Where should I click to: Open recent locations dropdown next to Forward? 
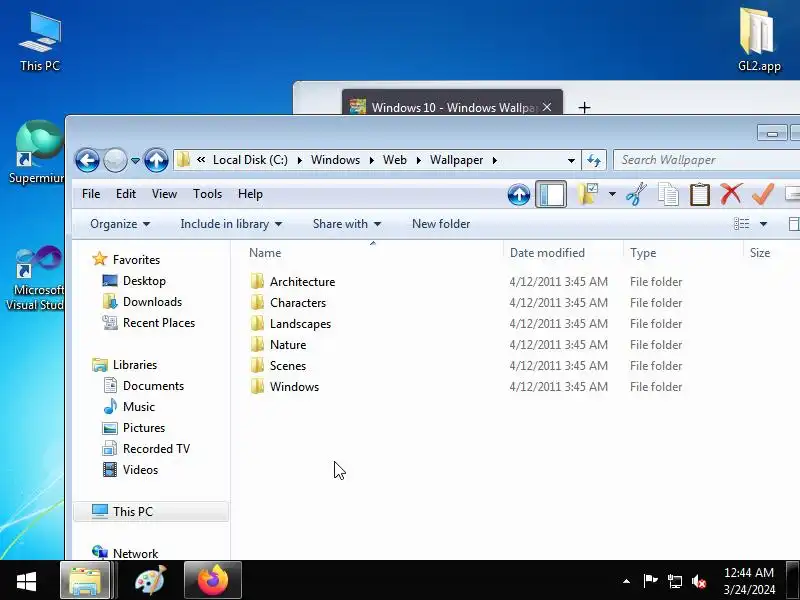(135, 160)
